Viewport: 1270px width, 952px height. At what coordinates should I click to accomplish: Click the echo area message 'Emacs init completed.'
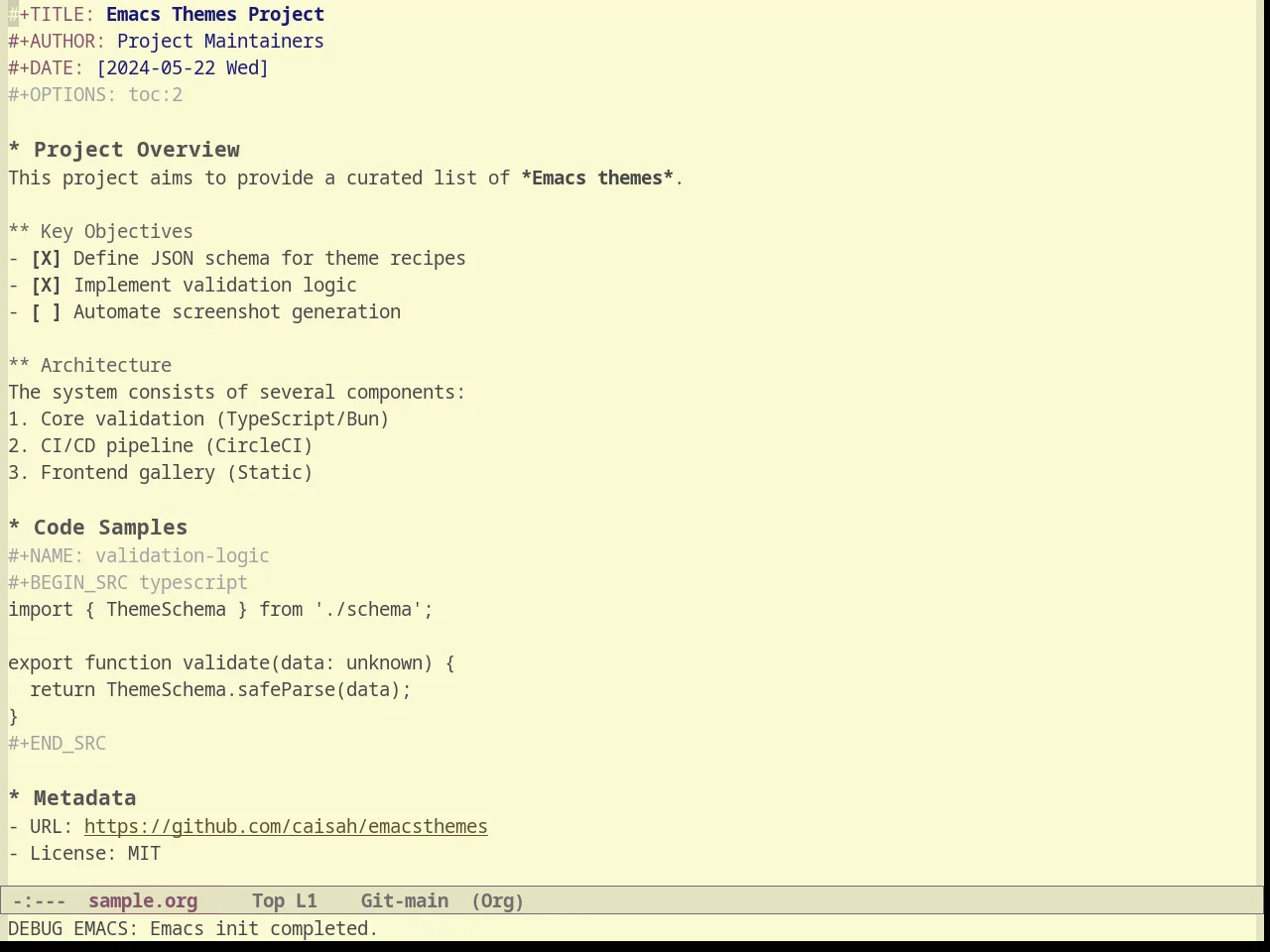(264, 929)
